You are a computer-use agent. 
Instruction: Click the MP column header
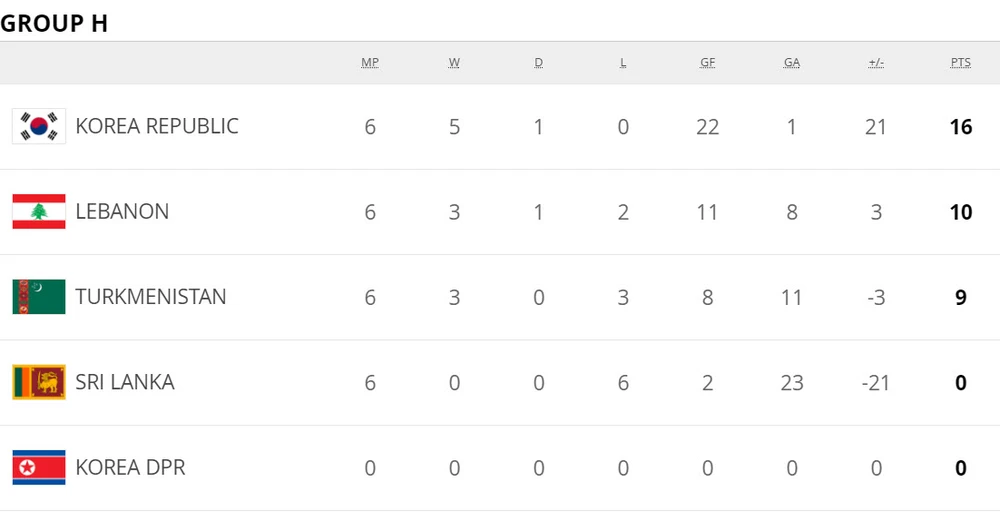point(370,63)
